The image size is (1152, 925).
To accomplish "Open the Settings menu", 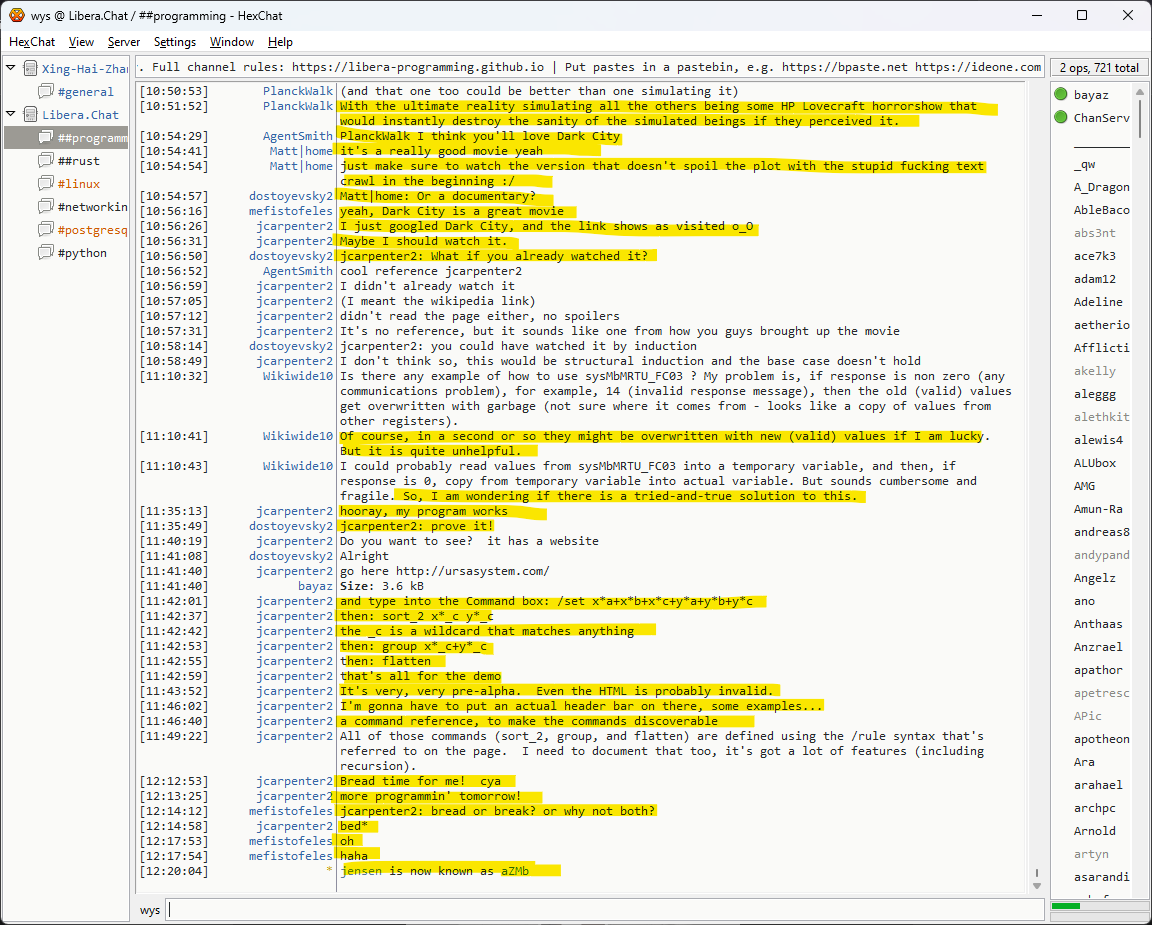I will pyautogui.click(x=175, y=42).
